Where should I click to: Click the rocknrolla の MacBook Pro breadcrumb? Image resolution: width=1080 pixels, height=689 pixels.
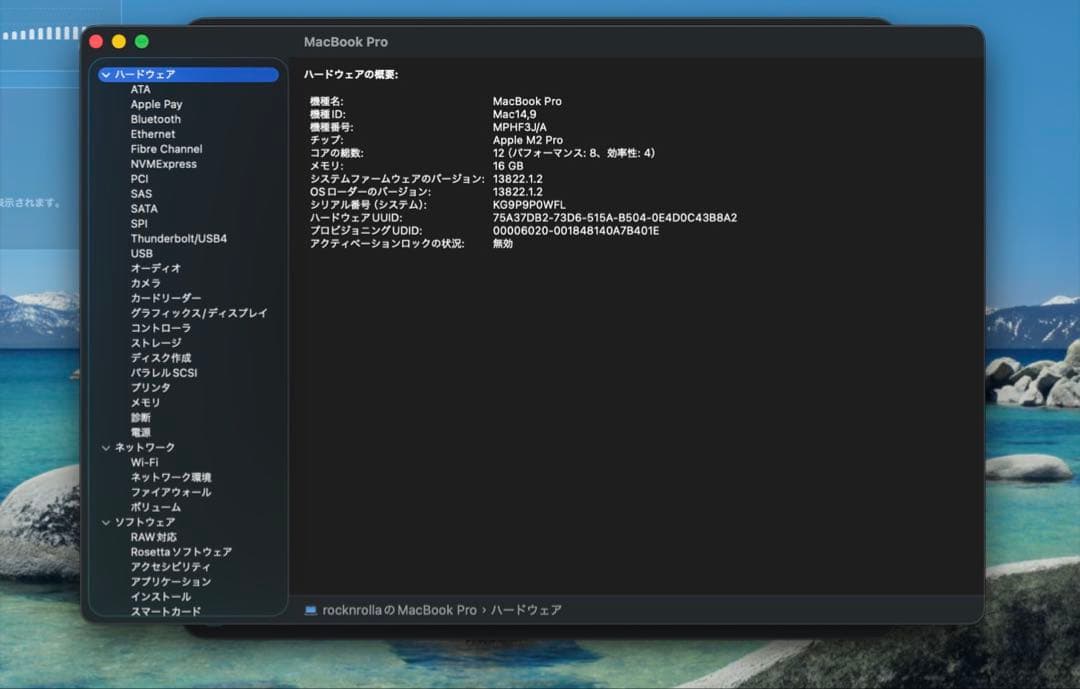pyautogui.click(x=405, y=608)
